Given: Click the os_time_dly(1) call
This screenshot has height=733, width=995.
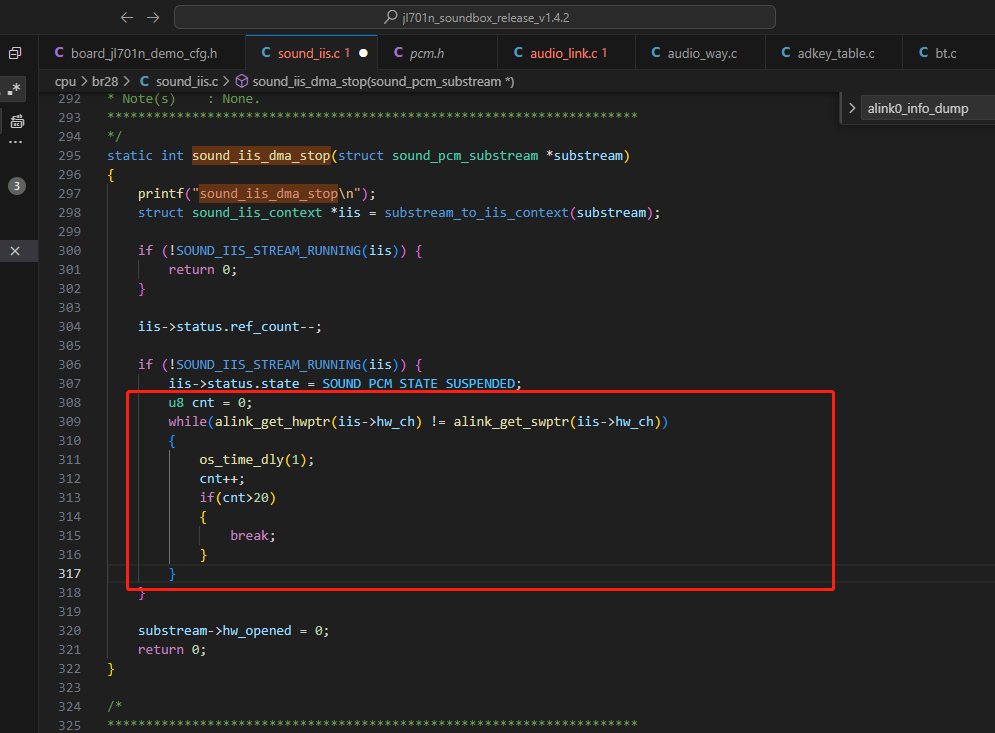Looking at the screenshot, I should point(256,460).
